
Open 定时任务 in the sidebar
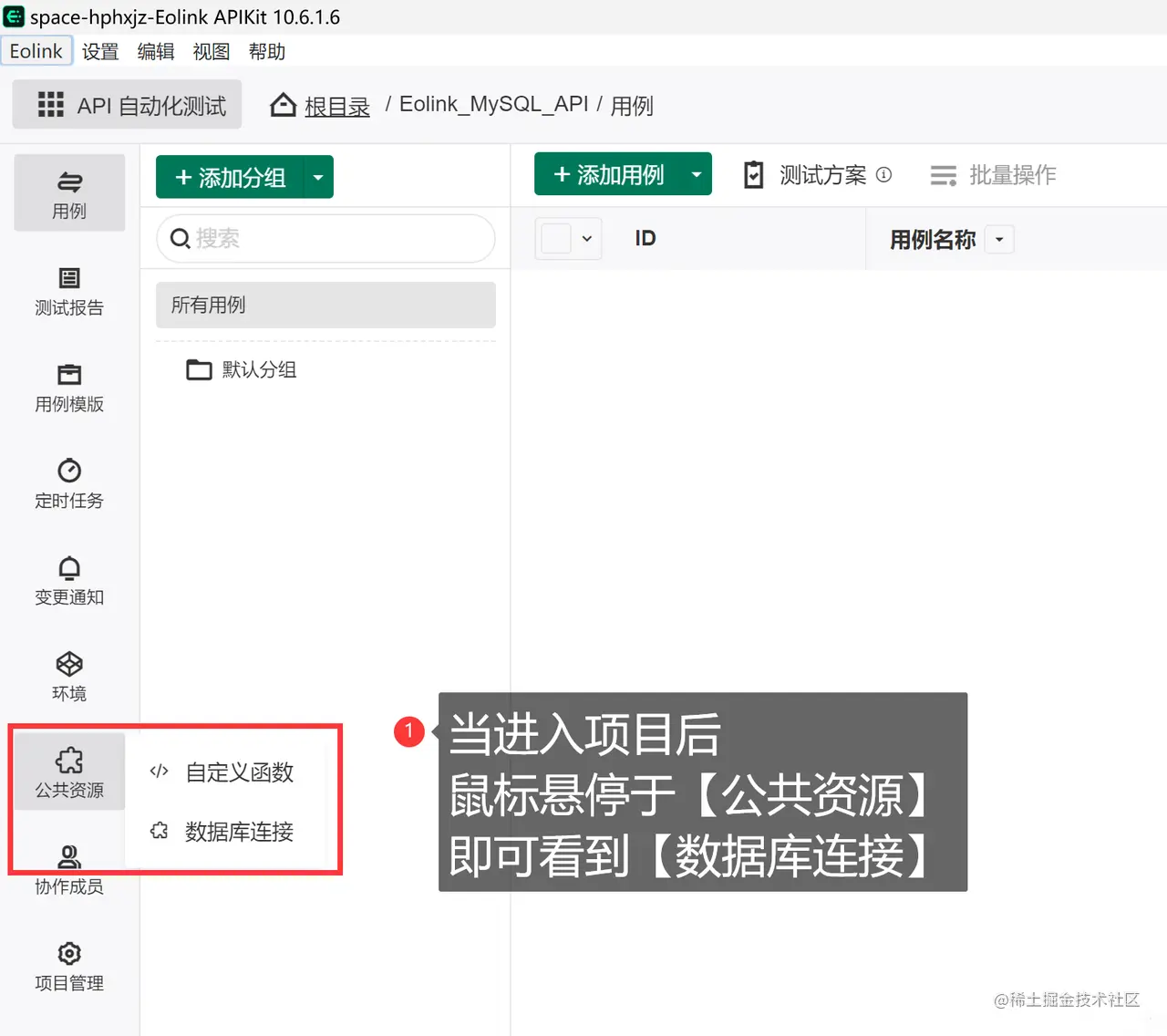pos(69,484)
